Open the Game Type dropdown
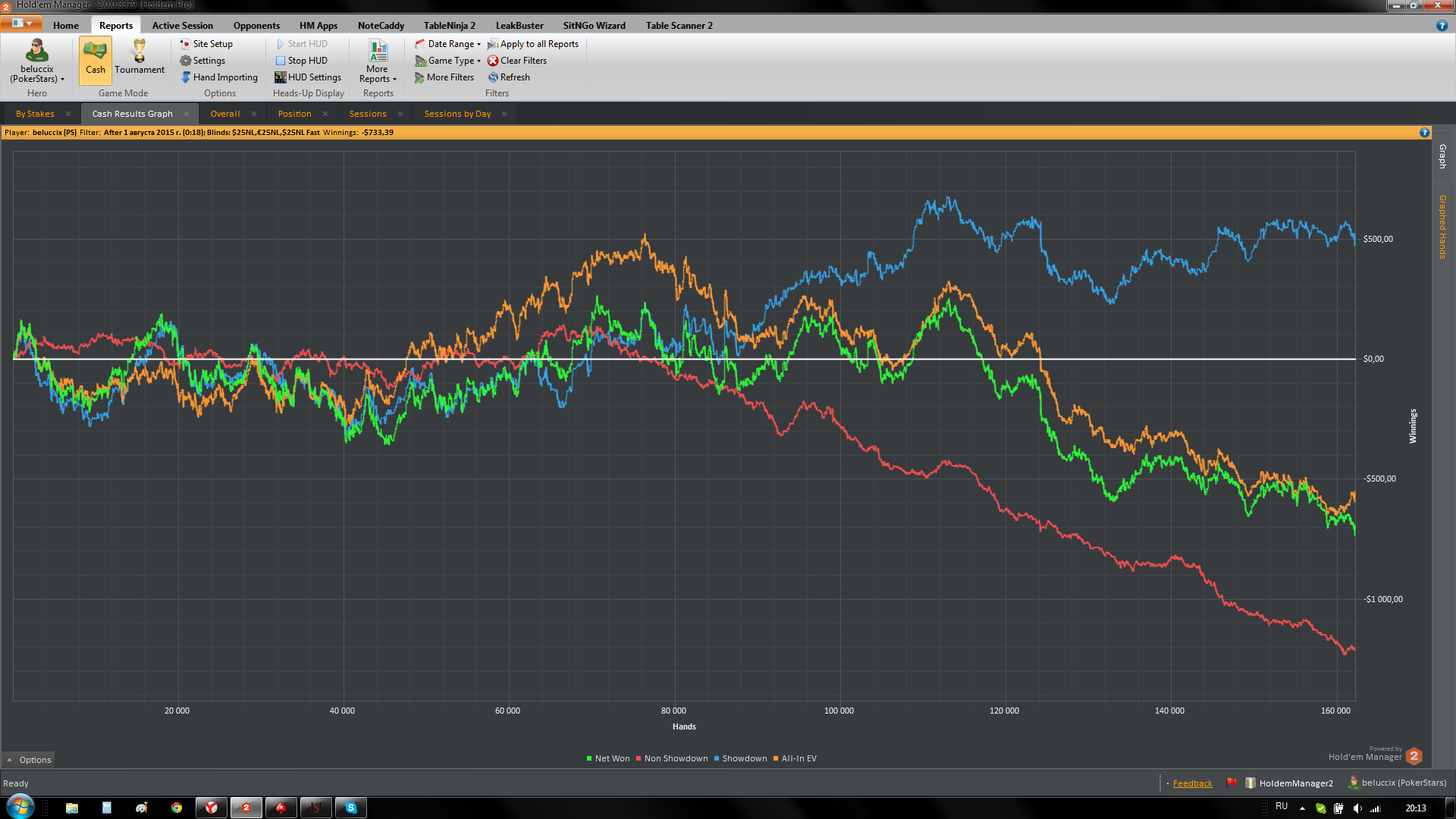This screenshot has width=1456, height=819. tap(452, 61)
